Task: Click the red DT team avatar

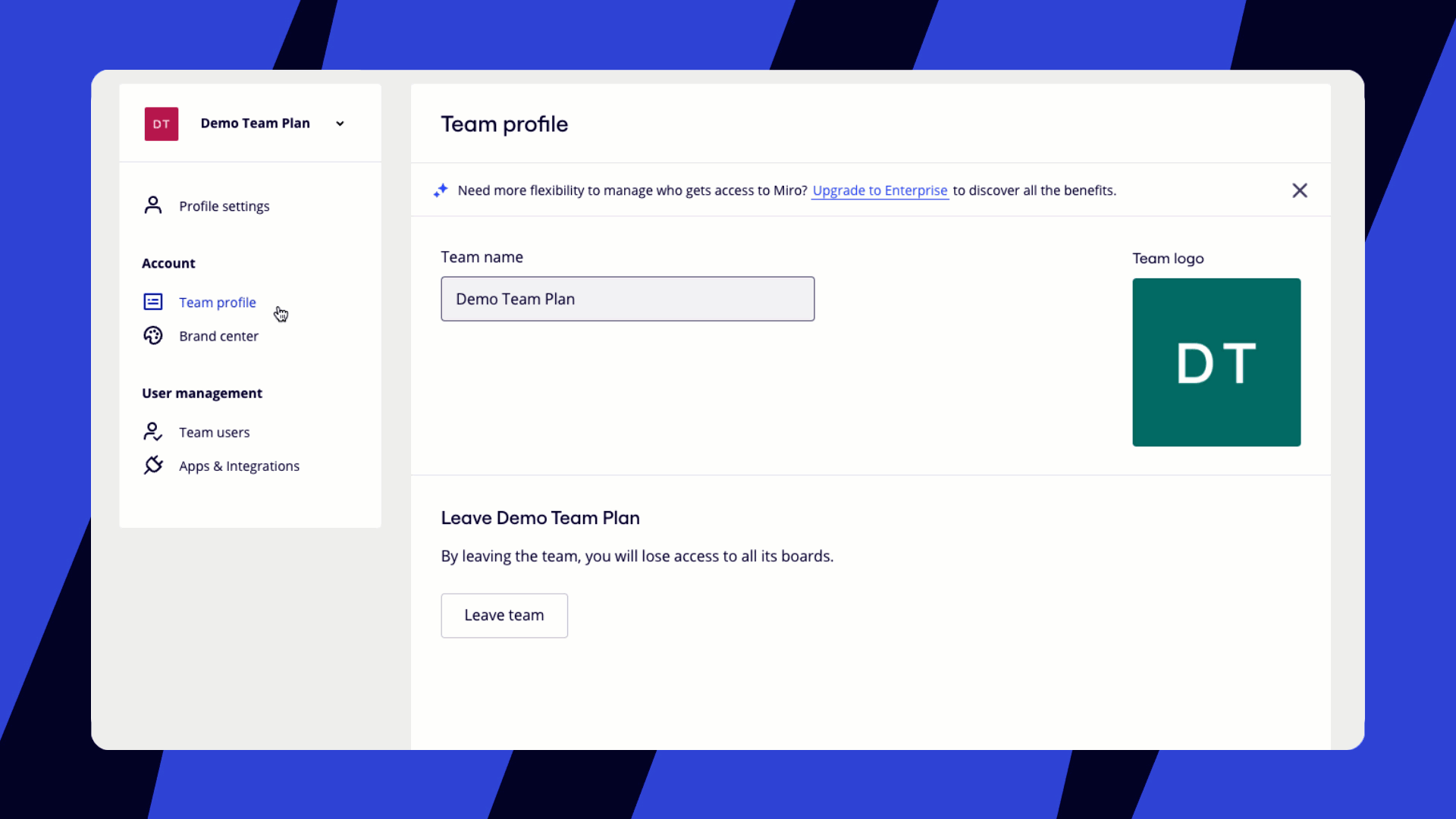Action: coord(162,124)
